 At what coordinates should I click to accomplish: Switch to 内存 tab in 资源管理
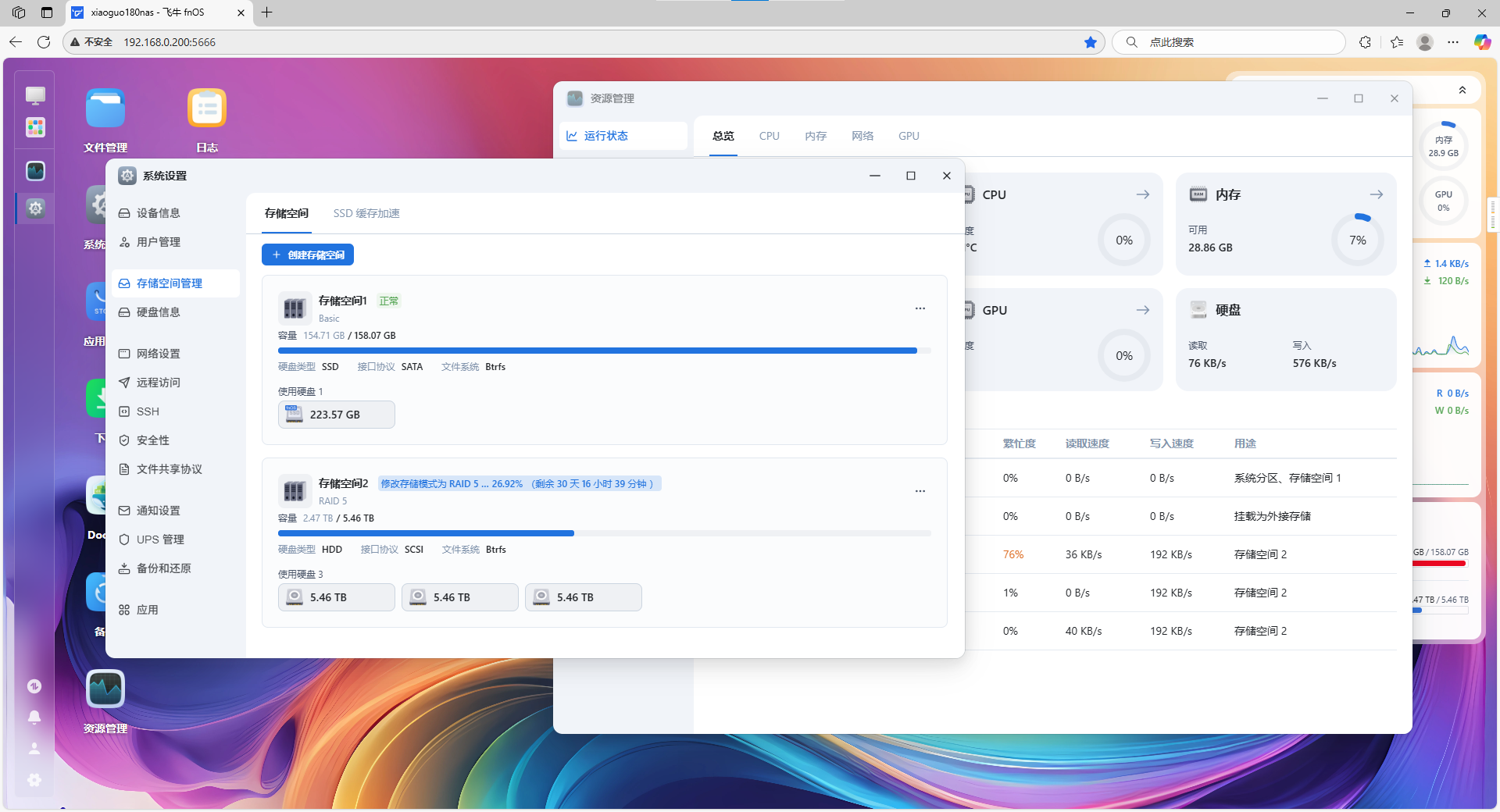pos(816,136)
